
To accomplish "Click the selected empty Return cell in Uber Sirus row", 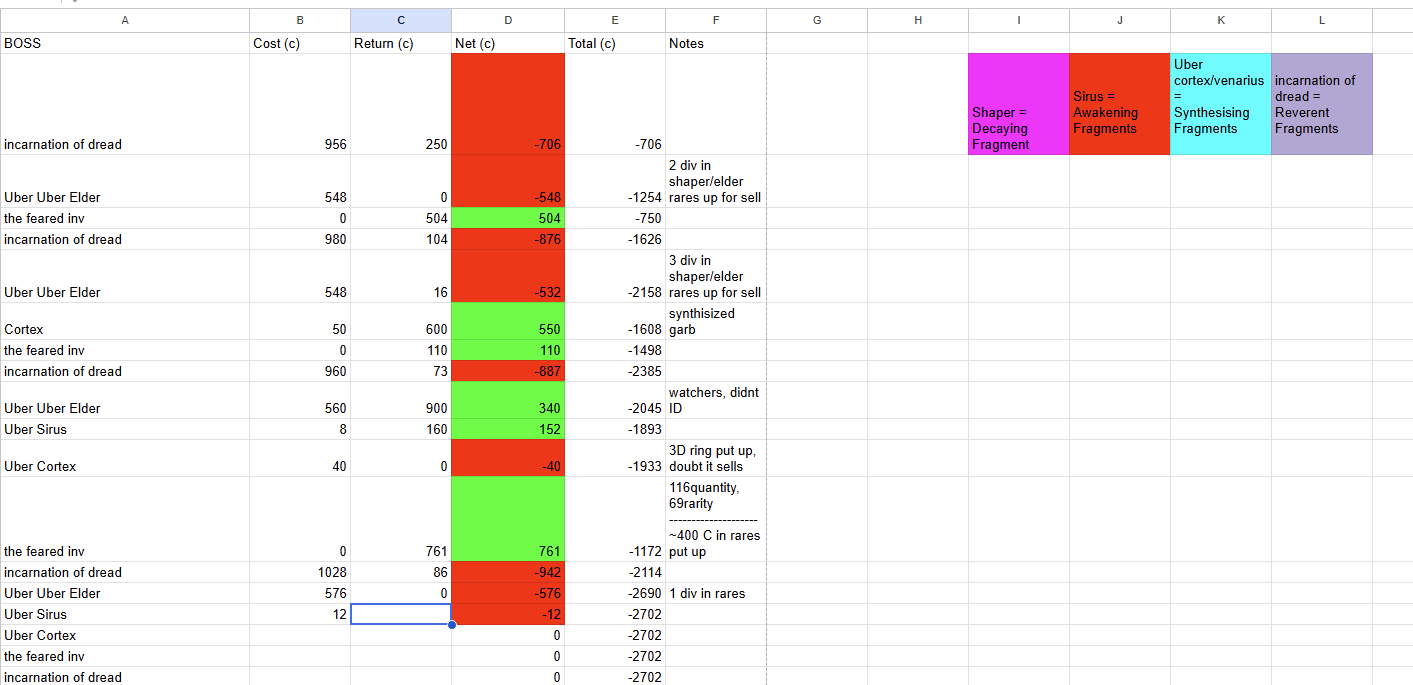I will point(401,614).
